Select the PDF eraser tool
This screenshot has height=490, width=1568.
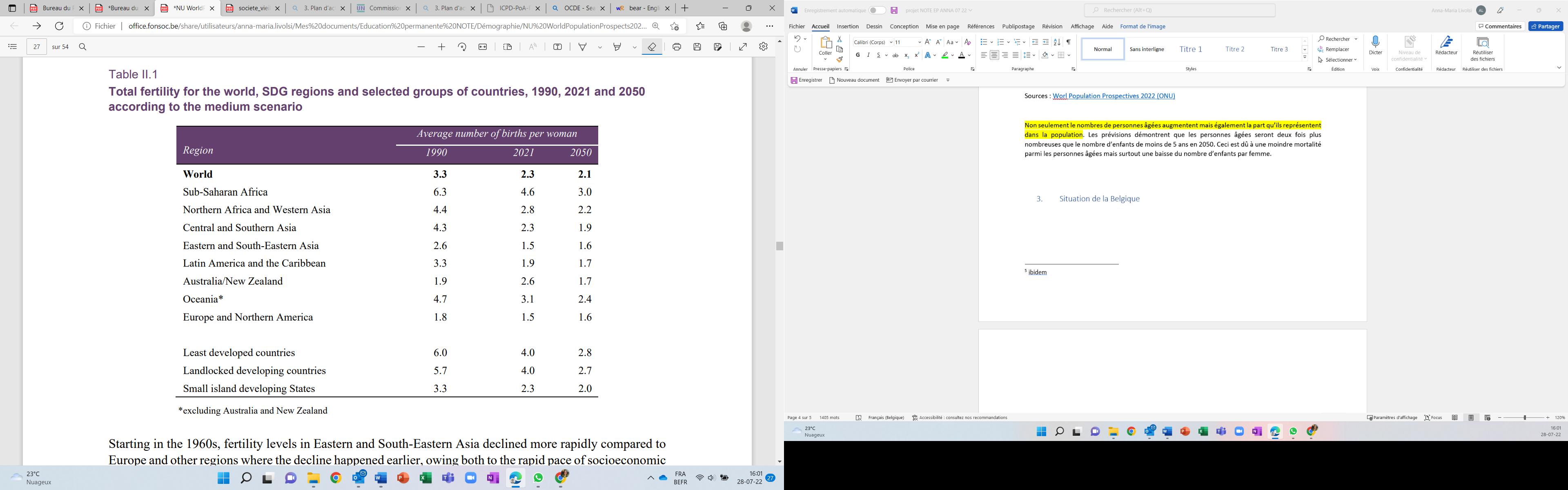652,47
